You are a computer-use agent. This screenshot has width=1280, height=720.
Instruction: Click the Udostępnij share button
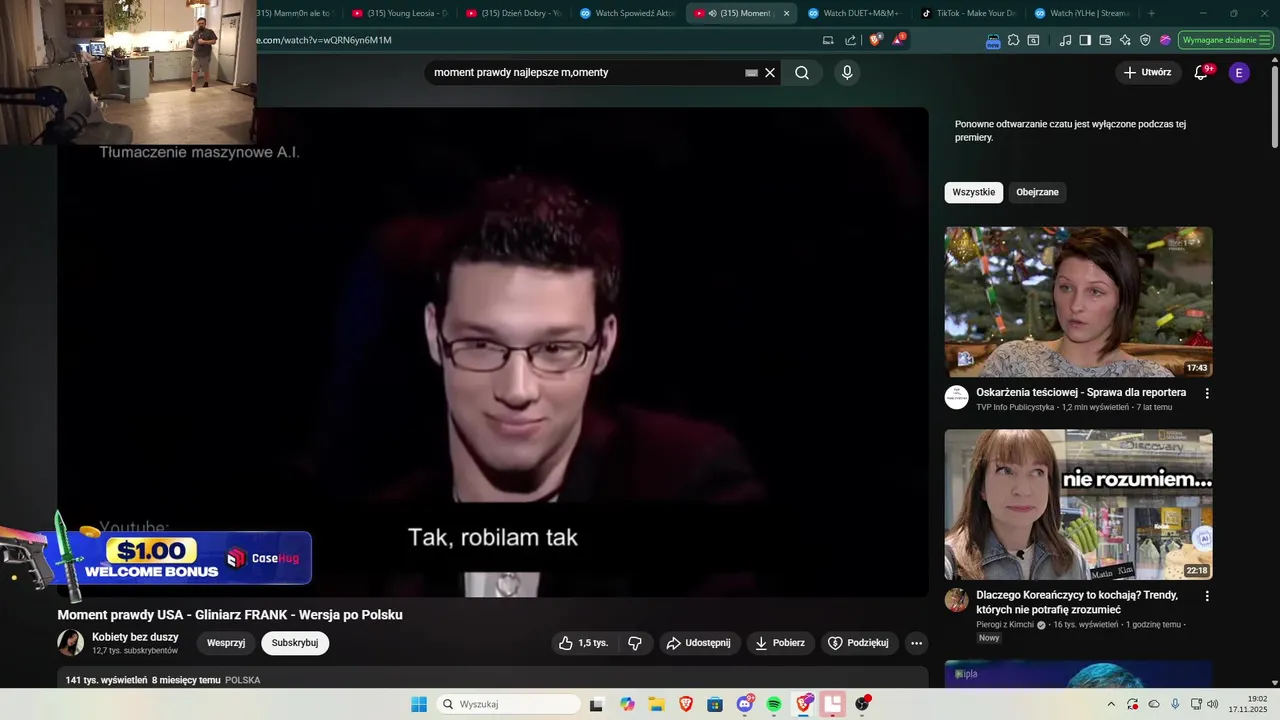pyautogui.click(x=699, y=643)
